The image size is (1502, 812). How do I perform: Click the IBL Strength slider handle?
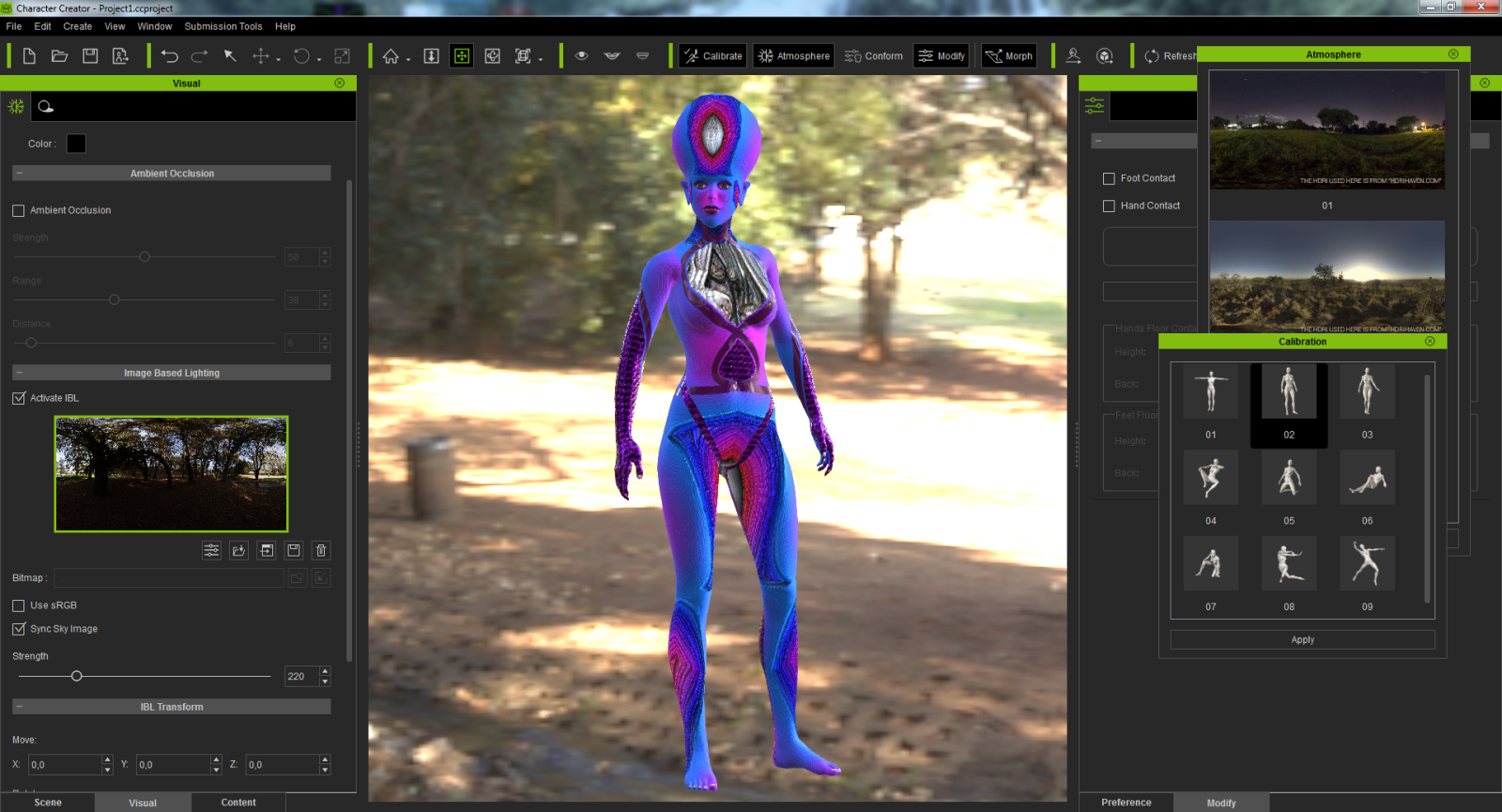point(77,676)
